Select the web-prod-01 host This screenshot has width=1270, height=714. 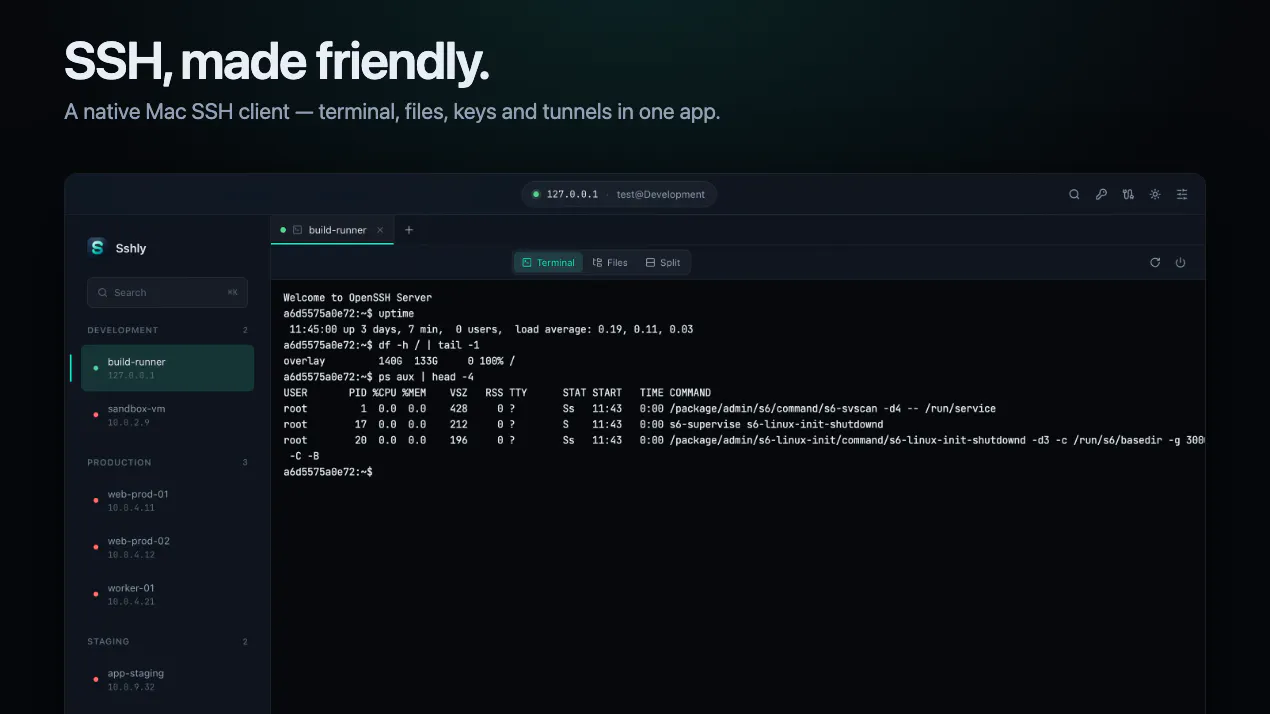point(168,500)
